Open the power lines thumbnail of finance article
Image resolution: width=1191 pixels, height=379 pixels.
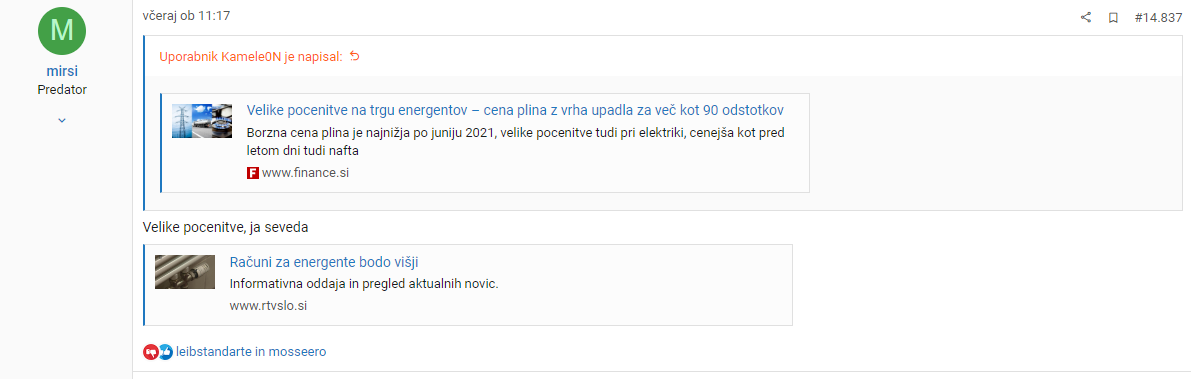(x=202, y=121)
